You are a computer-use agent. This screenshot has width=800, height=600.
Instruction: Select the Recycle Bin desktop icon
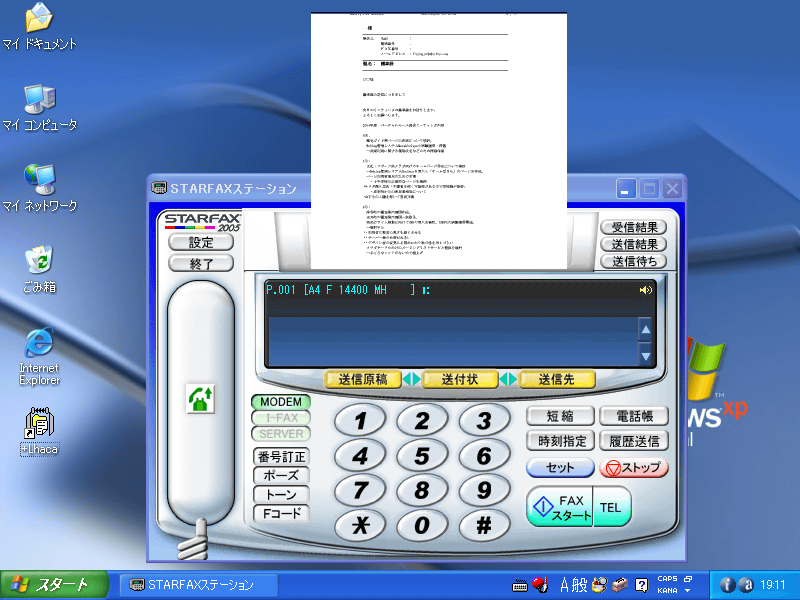click(39, 269)
